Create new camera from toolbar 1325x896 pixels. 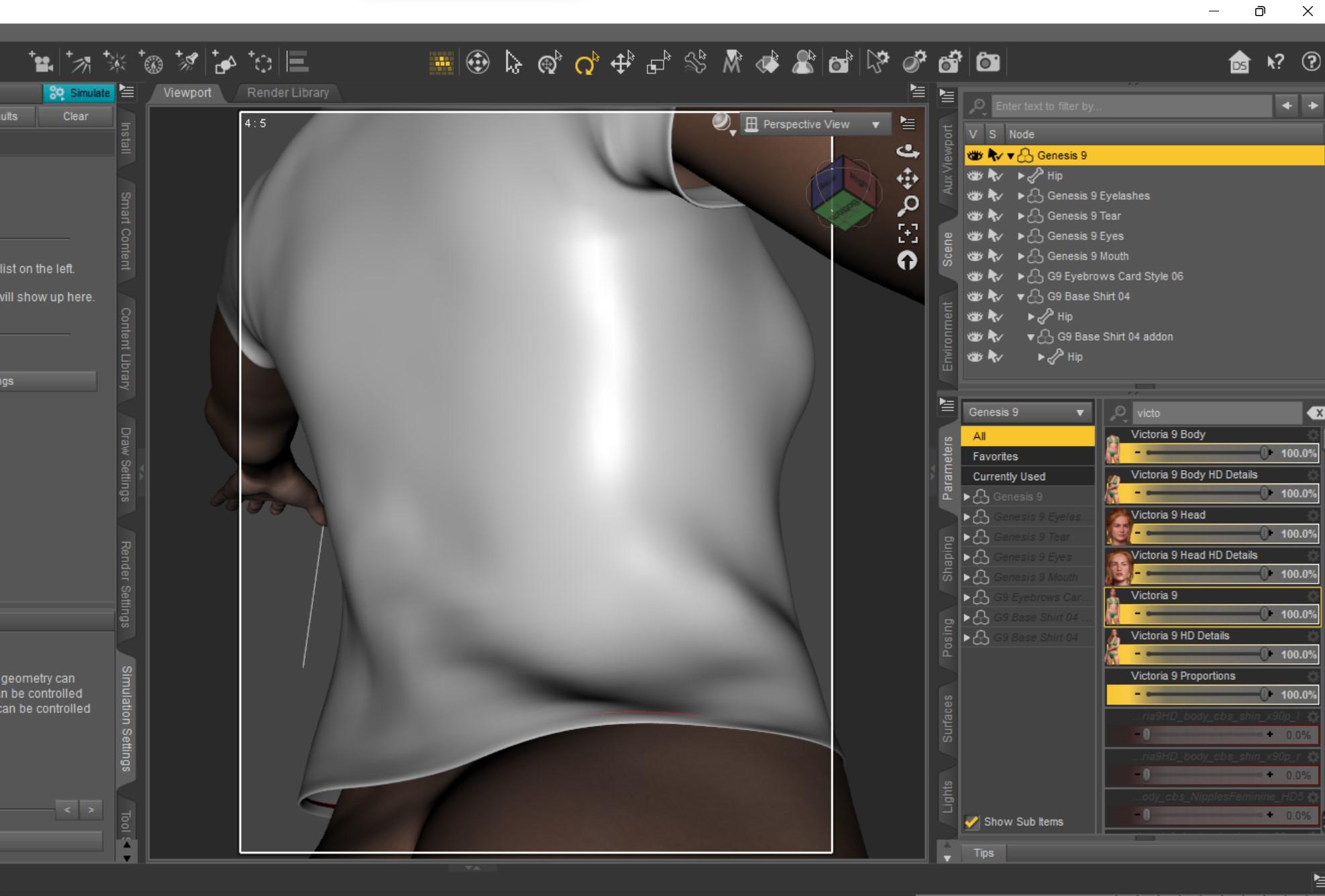tap(41, 63)
